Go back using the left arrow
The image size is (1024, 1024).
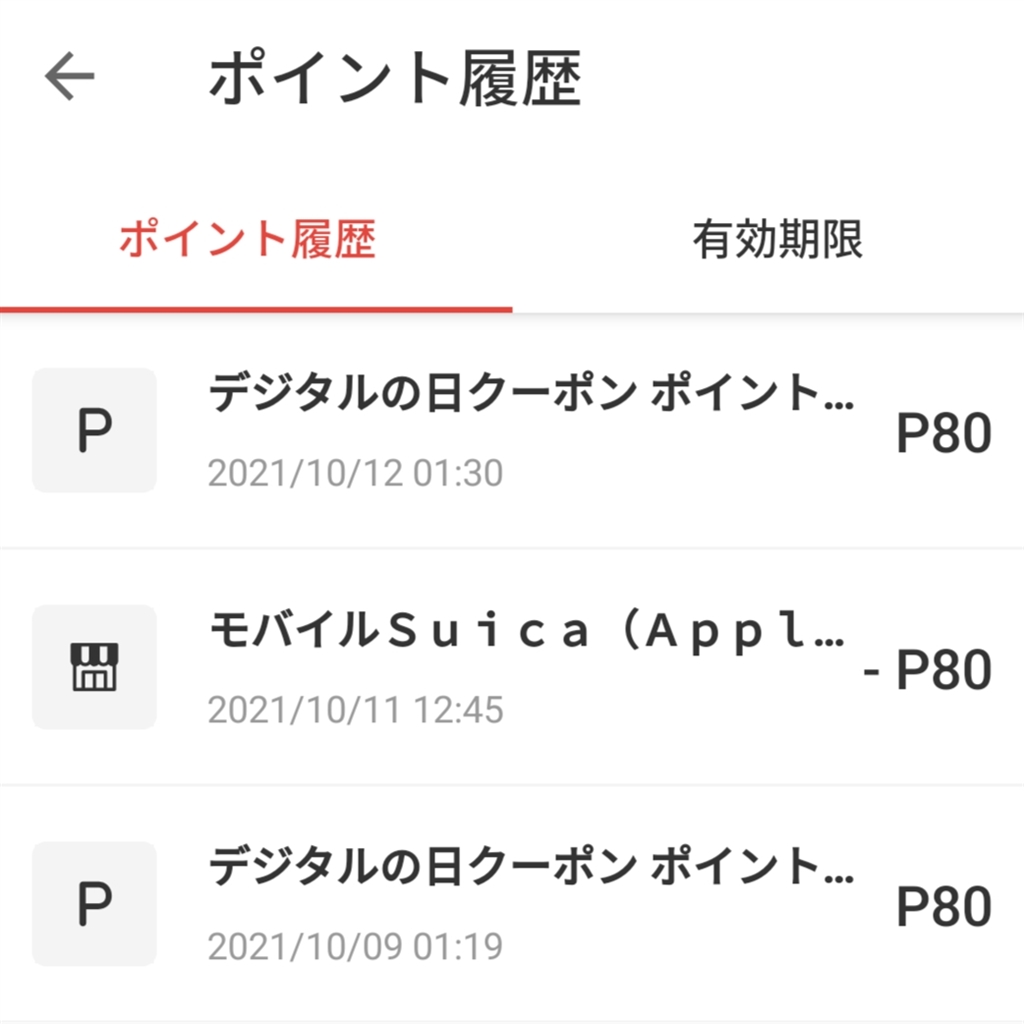[x=69, y=77]
